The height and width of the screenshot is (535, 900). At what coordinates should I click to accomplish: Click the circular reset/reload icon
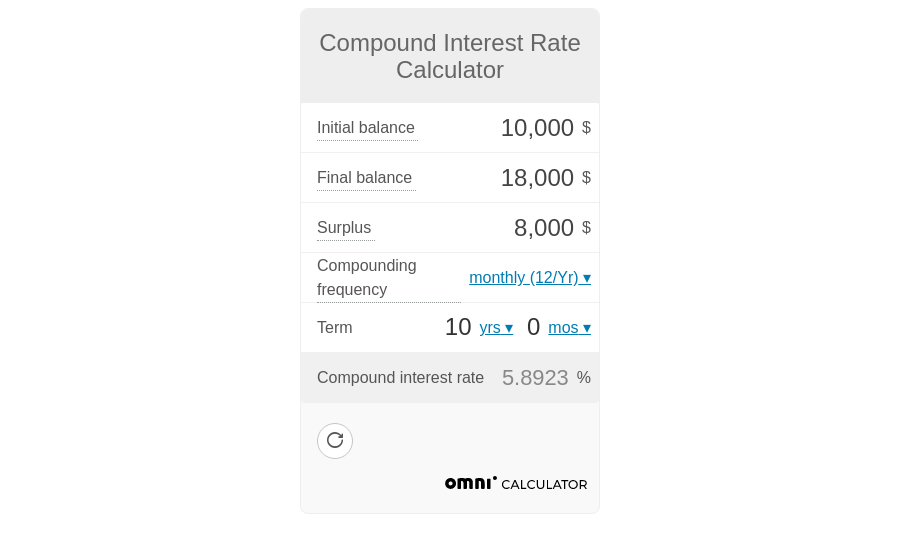point(335,441)
